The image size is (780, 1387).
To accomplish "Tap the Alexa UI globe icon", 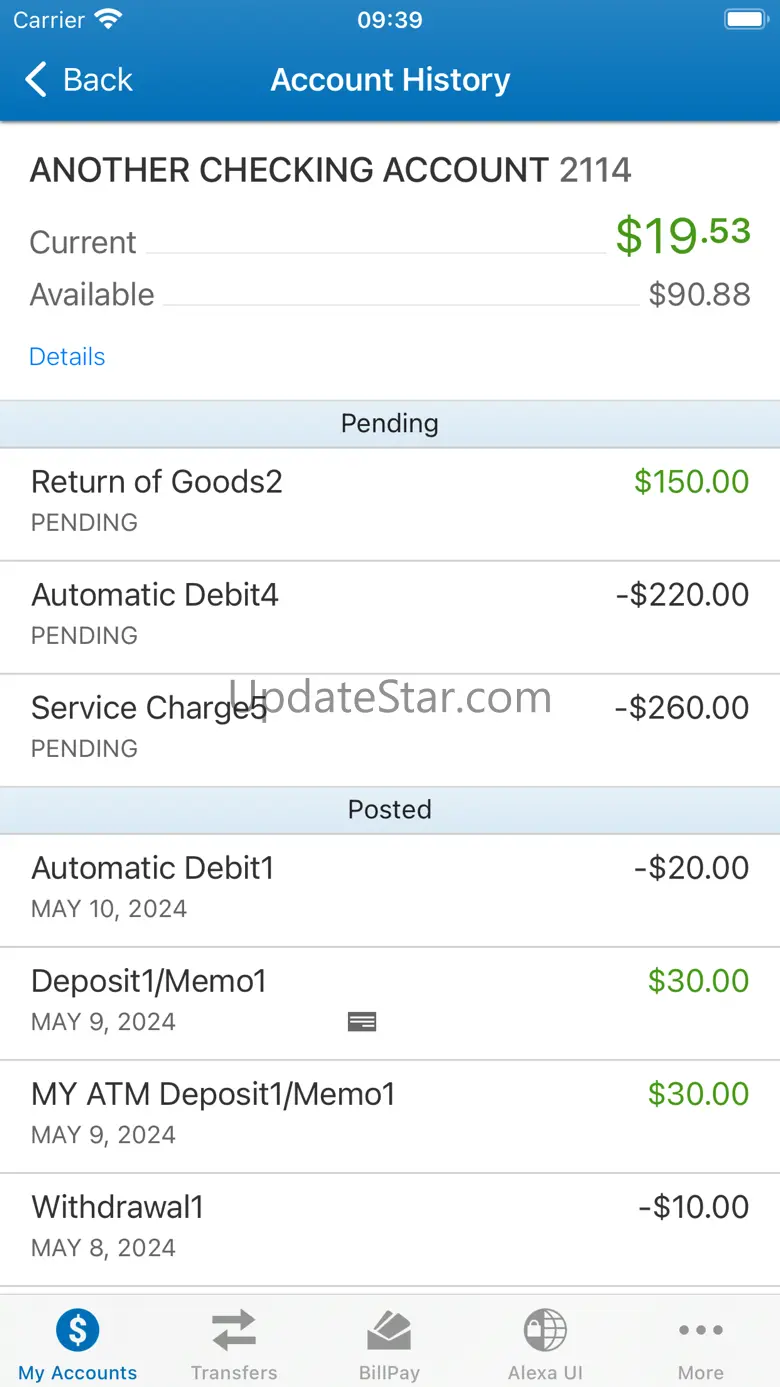I will (x=545, y=1330).
